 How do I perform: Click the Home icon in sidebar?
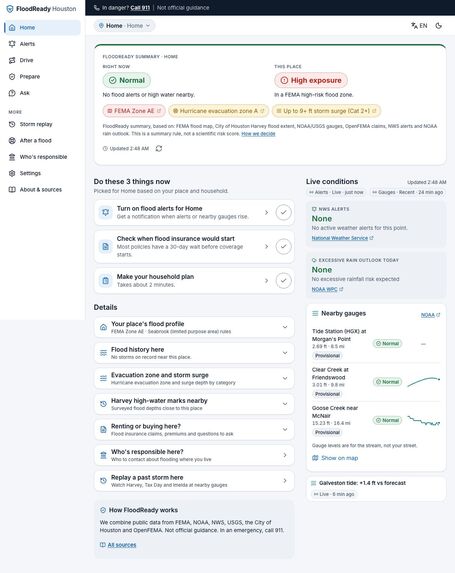(12, 27)
